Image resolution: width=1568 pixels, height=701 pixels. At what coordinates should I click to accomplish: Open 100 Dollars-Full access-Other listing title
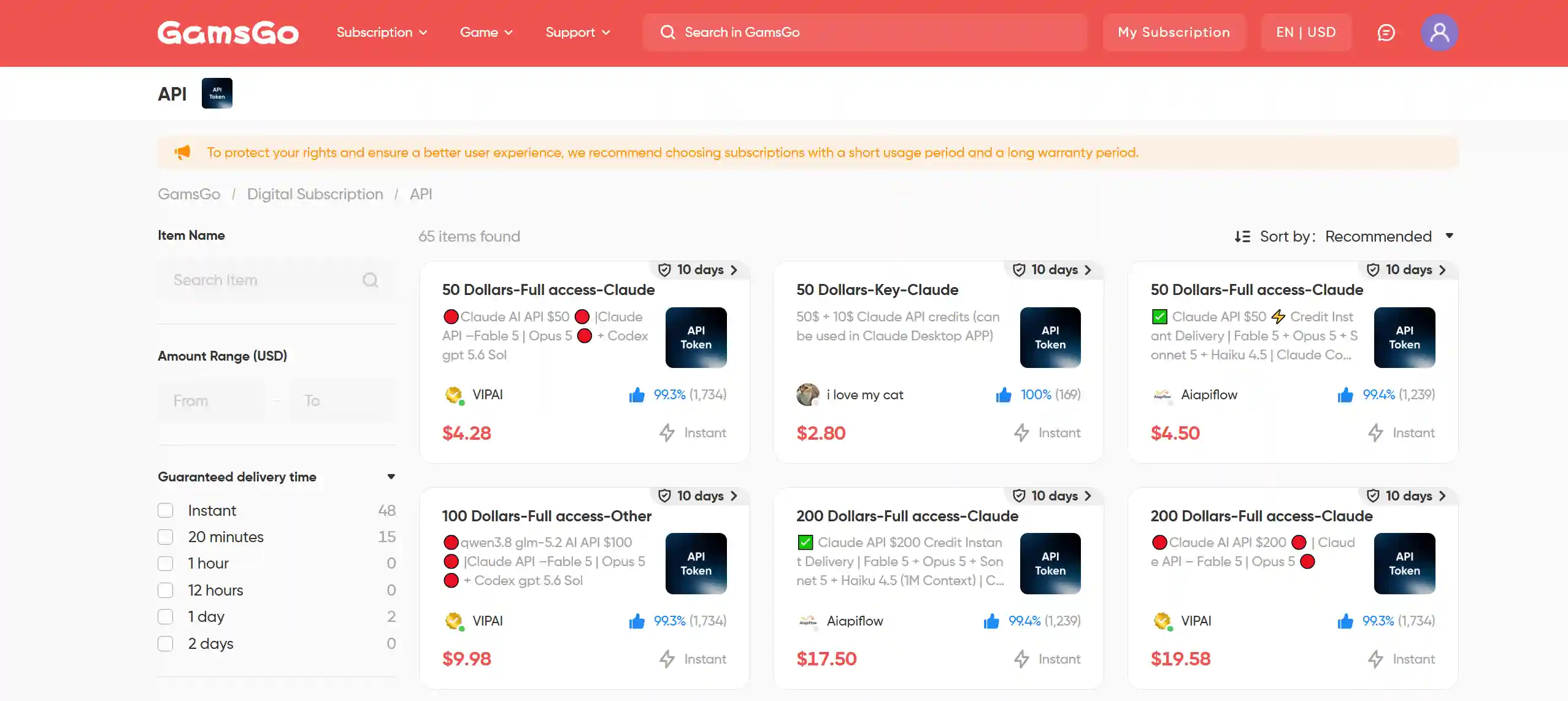547,516
